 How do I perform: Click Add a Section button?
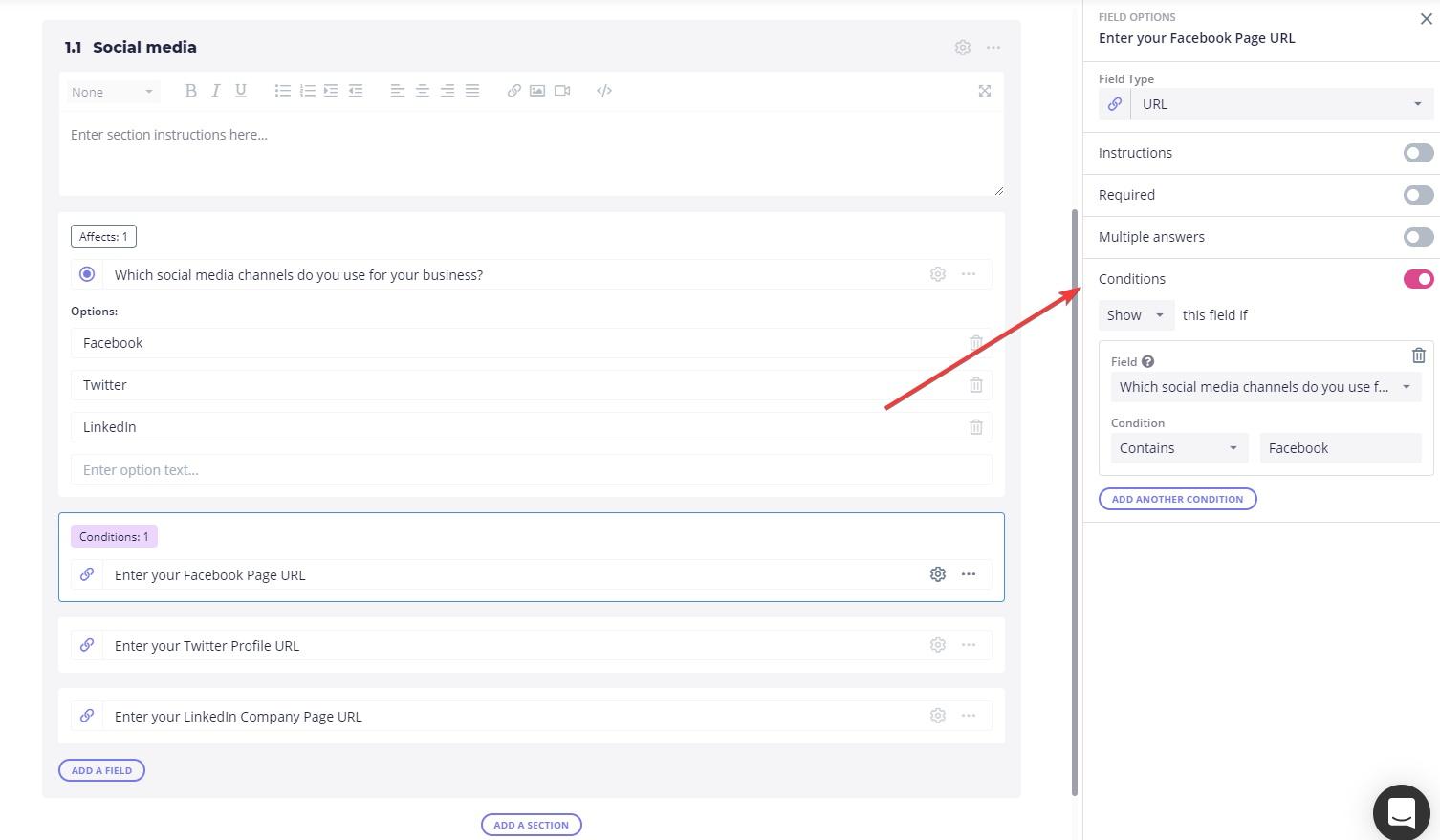[532, 825]
